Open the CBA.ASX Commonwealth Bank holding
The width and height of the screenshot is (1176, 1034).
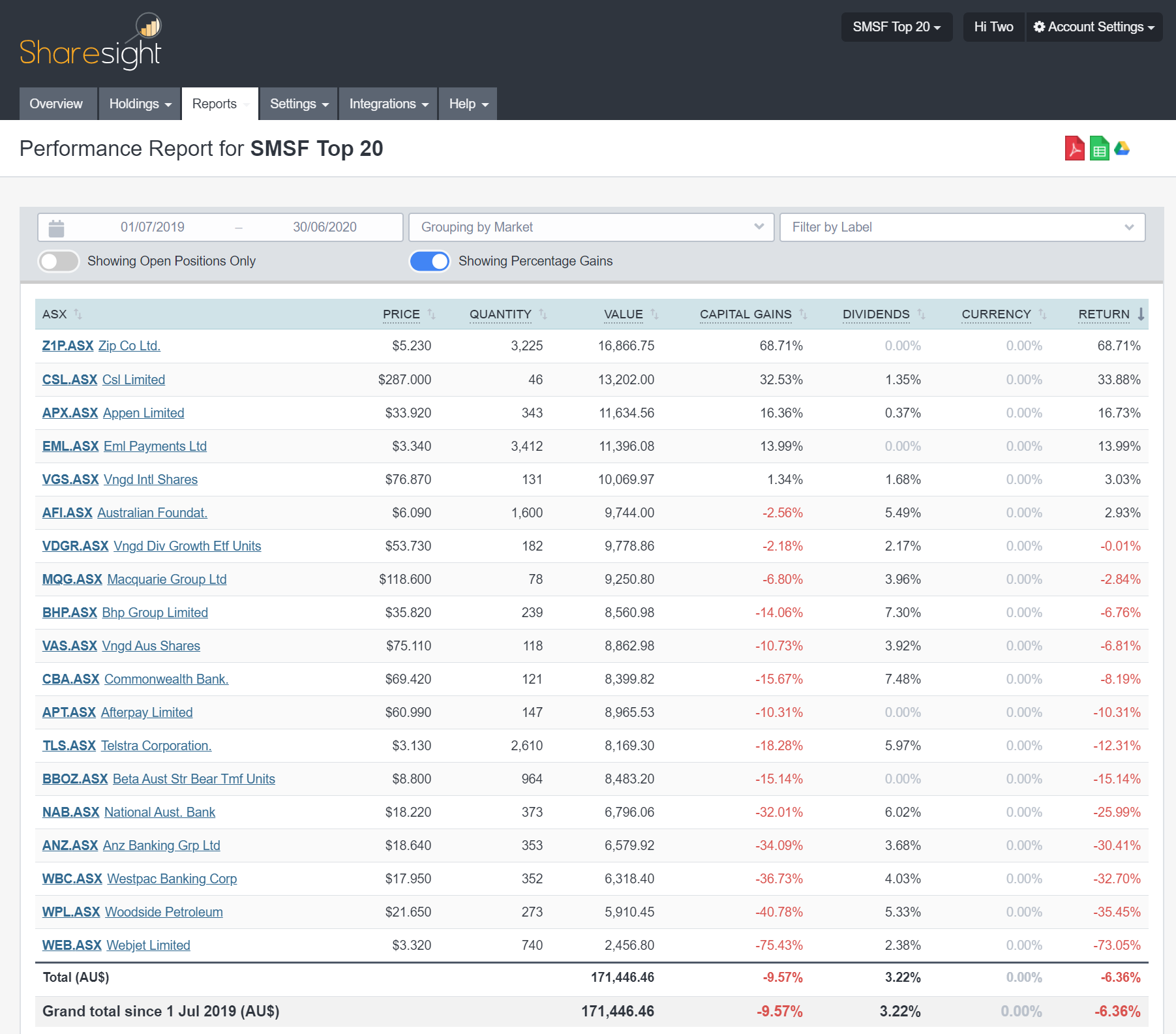tap(136, 680)
